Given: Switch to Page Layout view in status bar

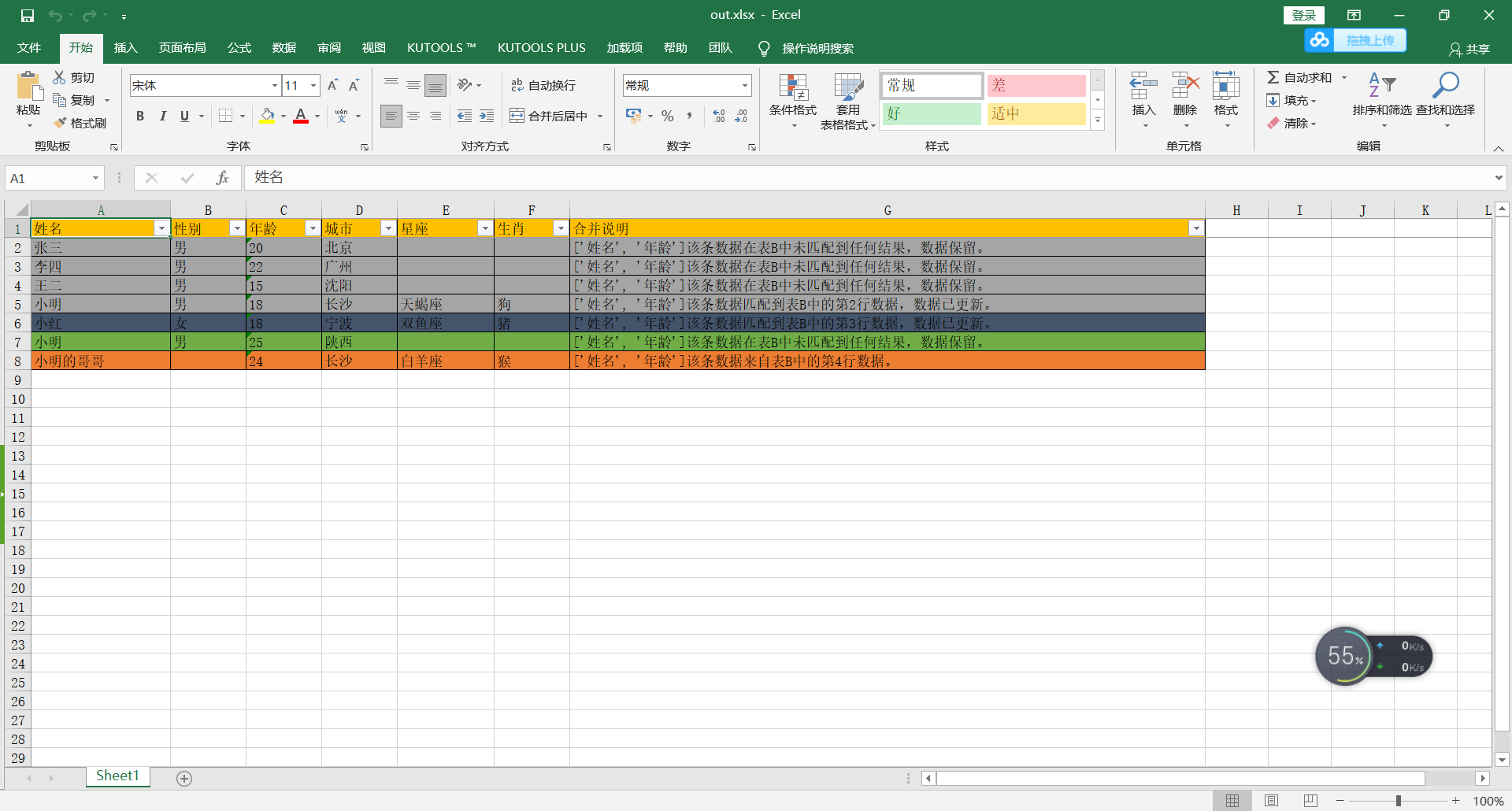Looking at the screenshot, I should [1271, 801].
